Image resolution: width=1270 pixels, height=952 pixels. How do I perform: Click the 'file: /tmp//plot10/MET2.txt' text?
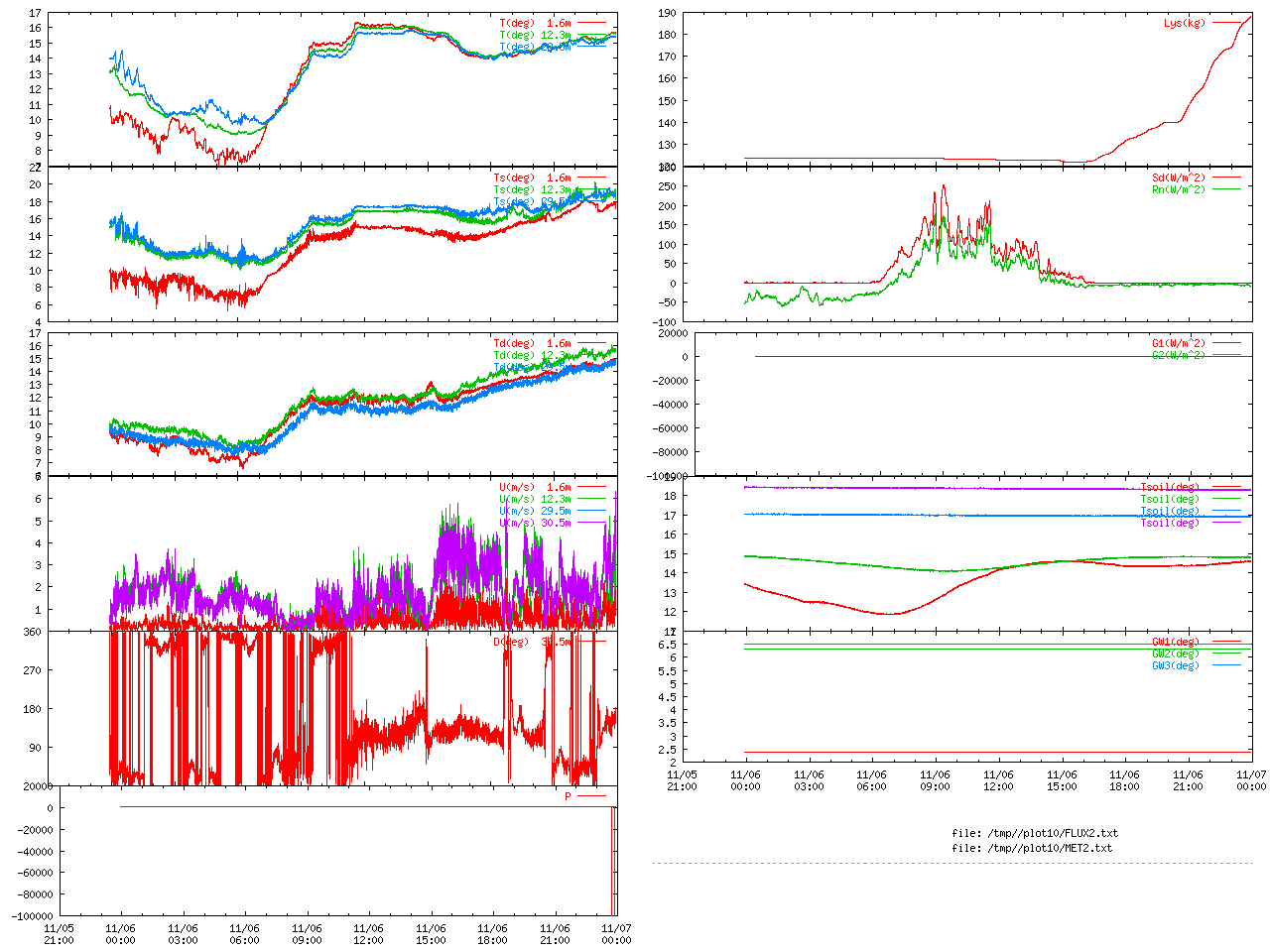1032,849
